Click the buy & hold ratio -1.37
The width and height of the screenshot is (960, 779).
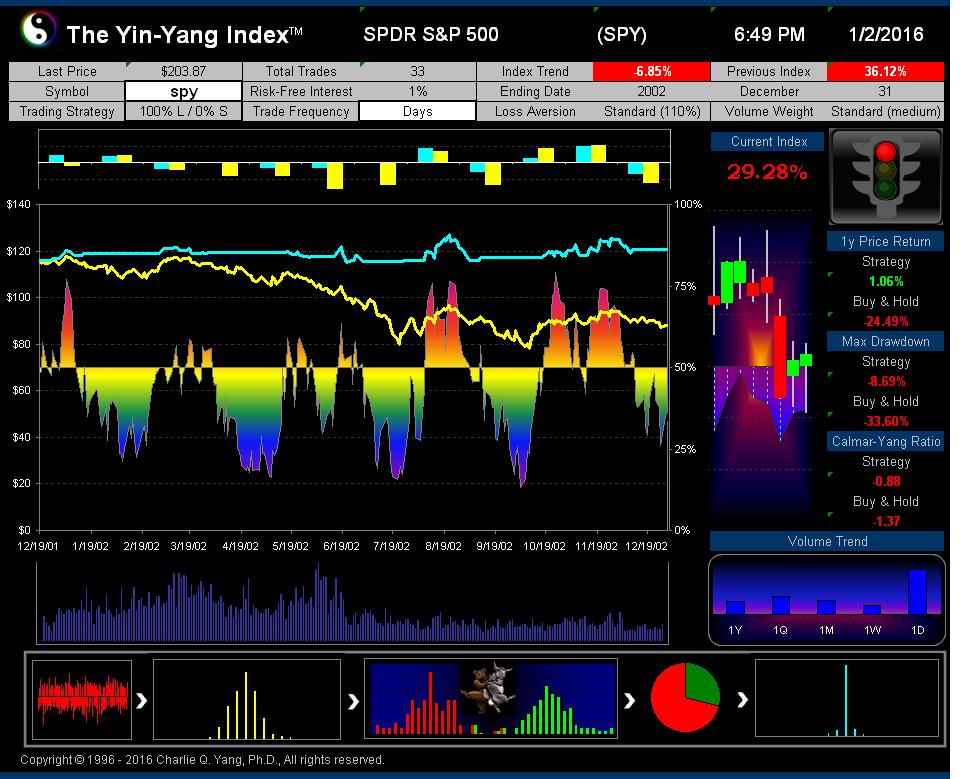click(886, 521)
